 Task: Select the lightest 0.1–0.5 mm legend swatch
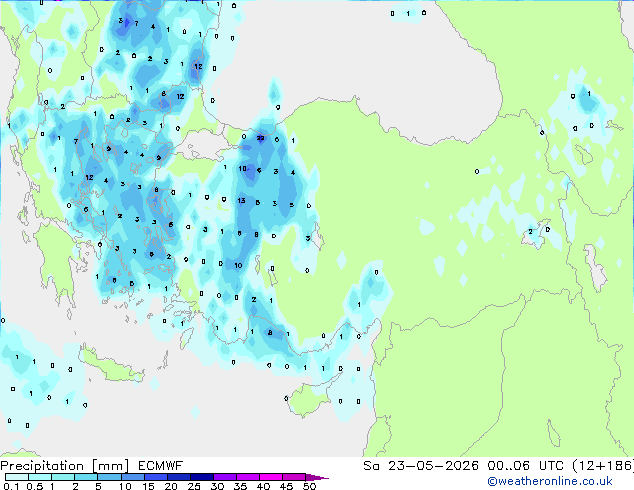click(17, 477)
